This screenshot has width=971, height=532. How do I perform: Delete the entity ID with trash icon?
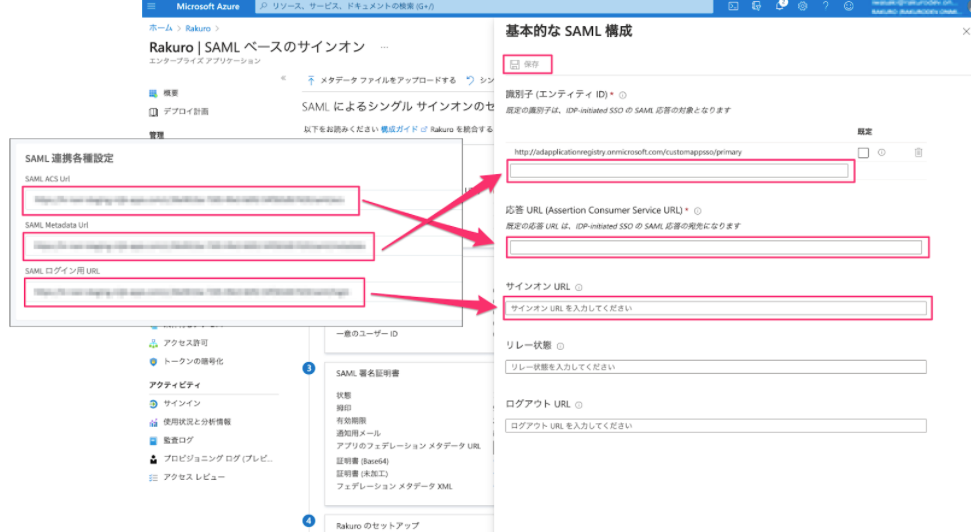click(x=918, y=152)
